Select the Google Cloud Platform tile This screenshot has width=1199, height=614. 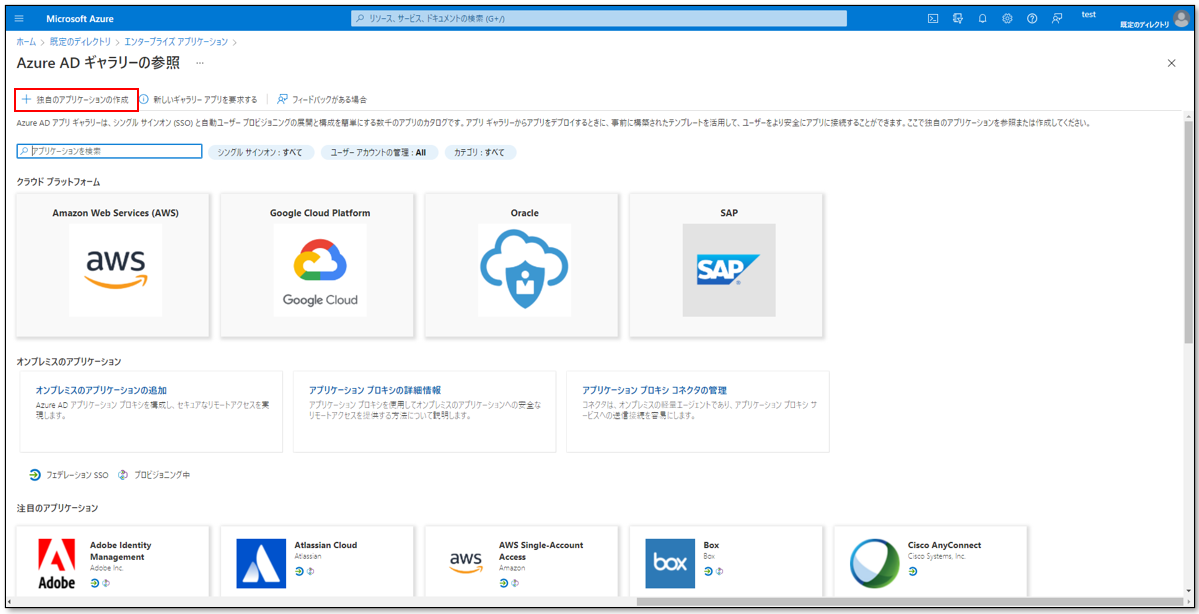click(319, 265)
